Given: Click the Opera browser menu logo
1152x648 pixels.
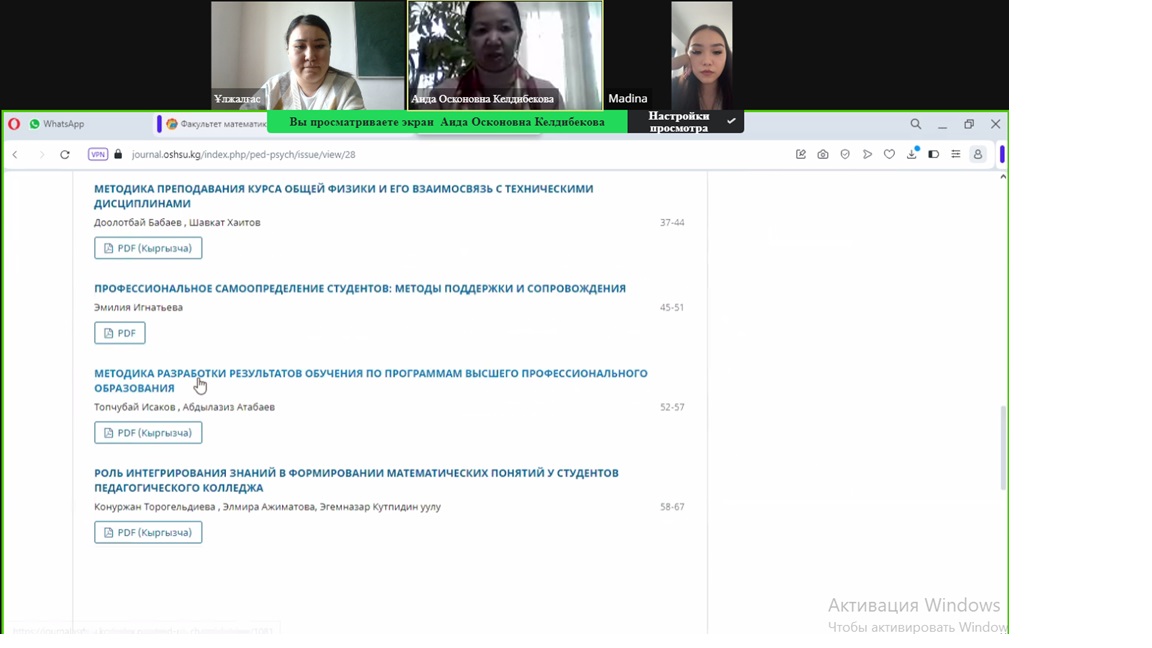Looking at the screenshot, I should (14, 124).
